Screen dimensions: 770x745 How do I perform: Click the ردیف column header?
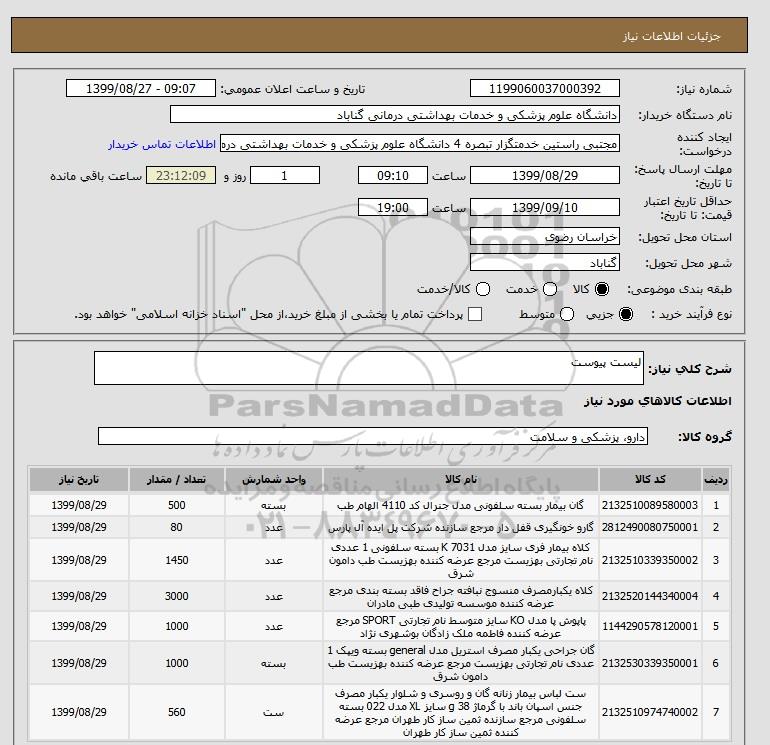pos(716,479)
